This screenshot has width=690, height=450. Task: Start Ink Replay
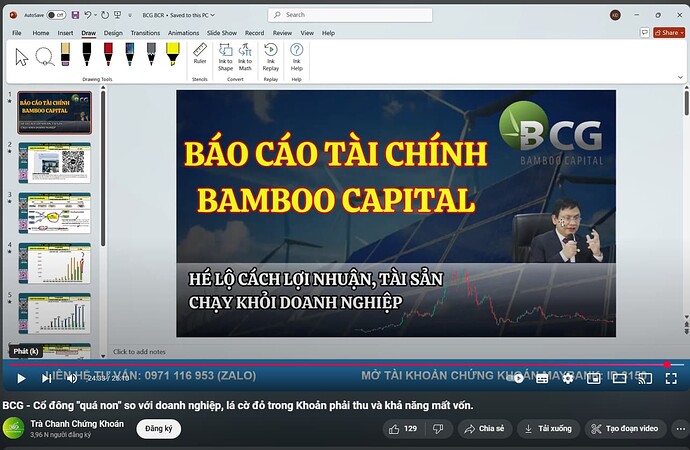(271, 57)
